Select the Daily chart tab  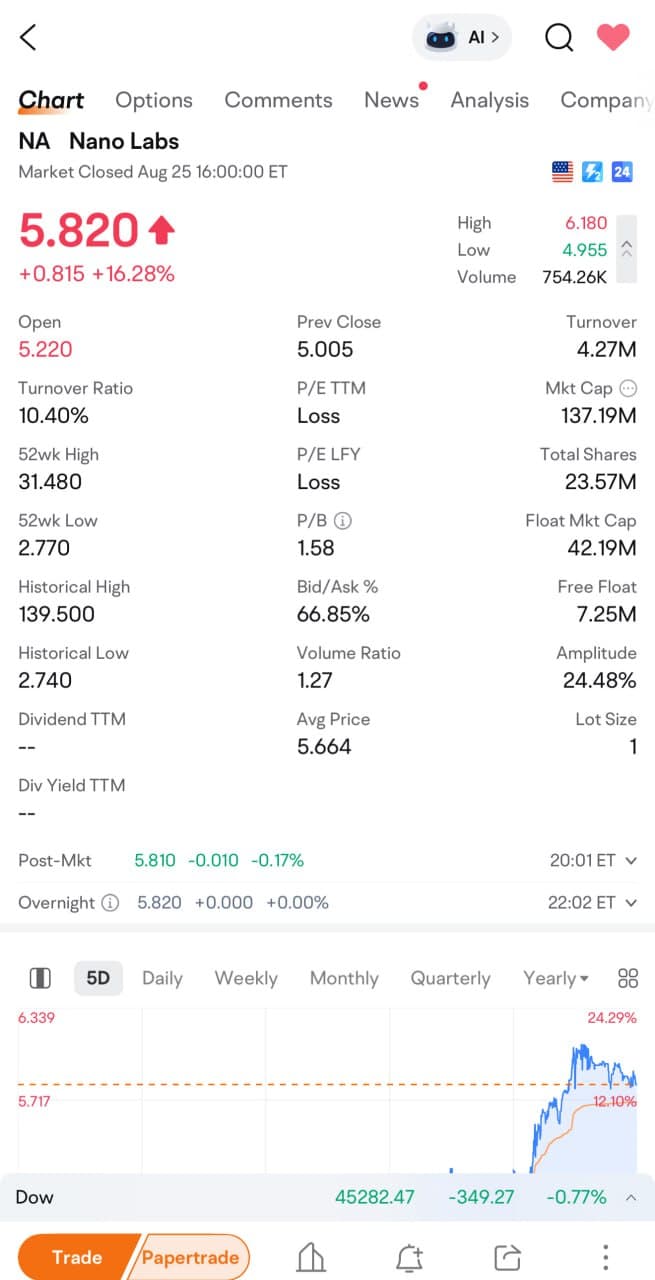(x=162, y=978)
